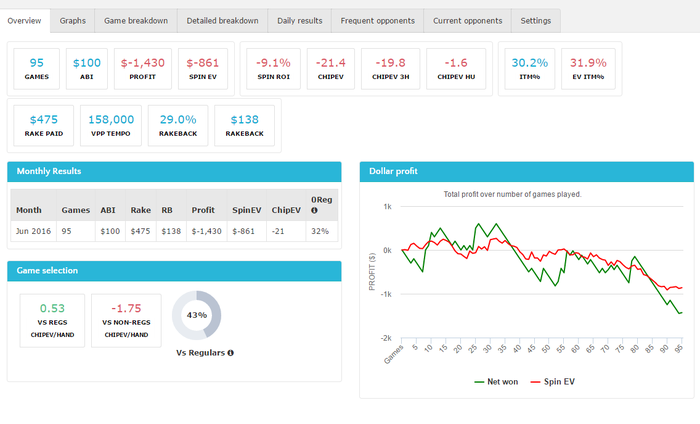This screenshot has width=700, height=424.
Task: Click the -19.8 ChipEV 3H card
Action: point(391,69)
